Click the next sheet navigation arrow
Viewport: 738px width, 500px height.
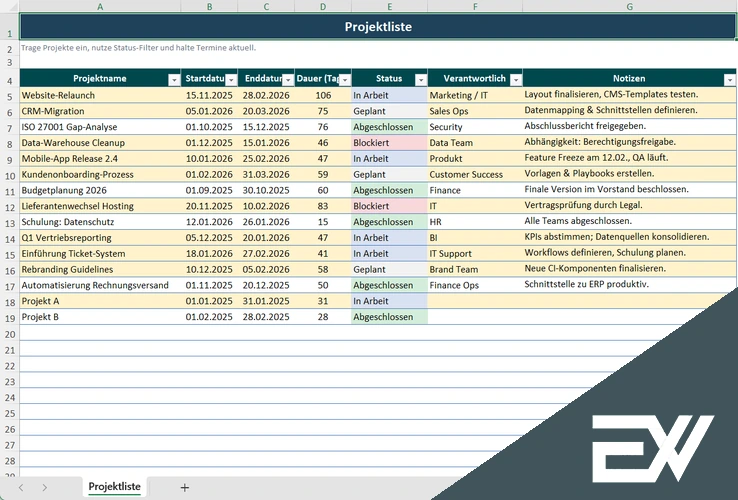coord(45,487)
